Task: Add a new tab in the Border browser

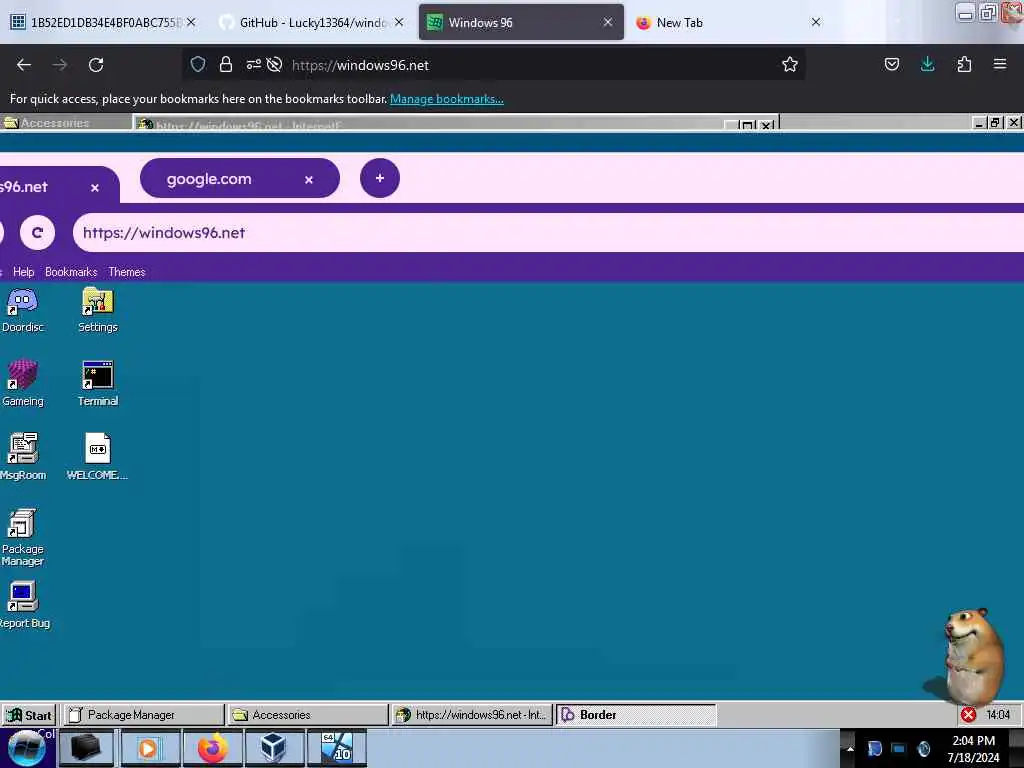Action: (379, 178)
